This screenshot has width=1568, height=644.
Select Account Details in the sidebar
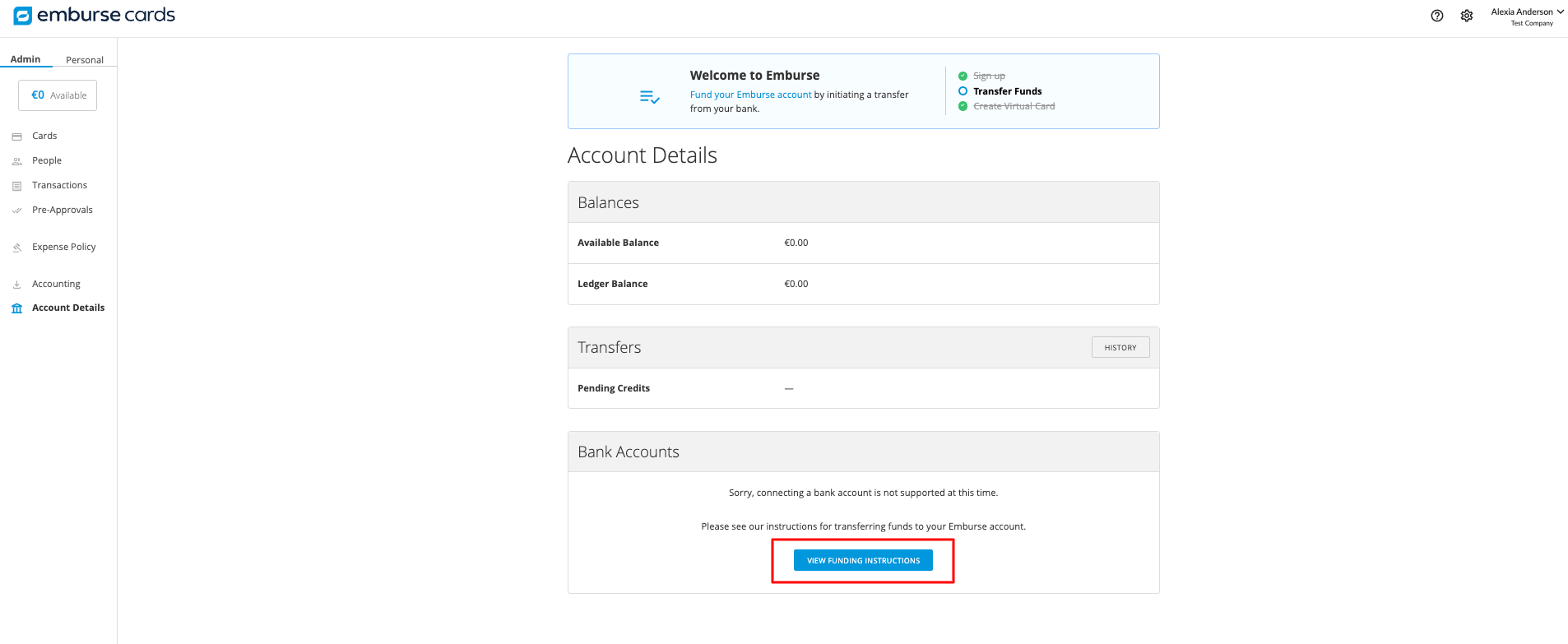(x=68, y=308)
